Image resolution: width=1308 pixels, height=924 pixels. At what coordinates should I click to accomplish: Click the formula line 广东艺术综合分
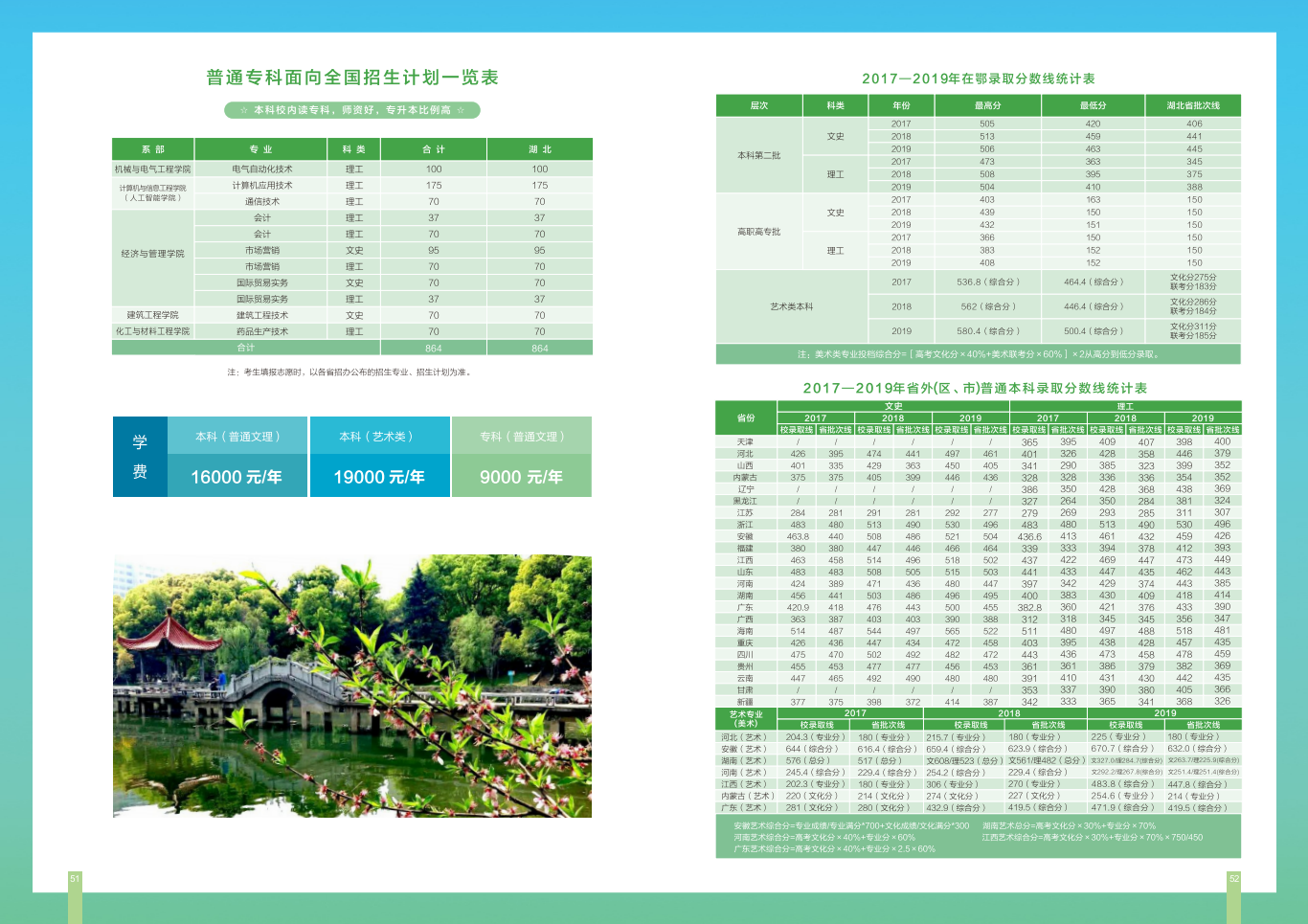tap(834, 849)
